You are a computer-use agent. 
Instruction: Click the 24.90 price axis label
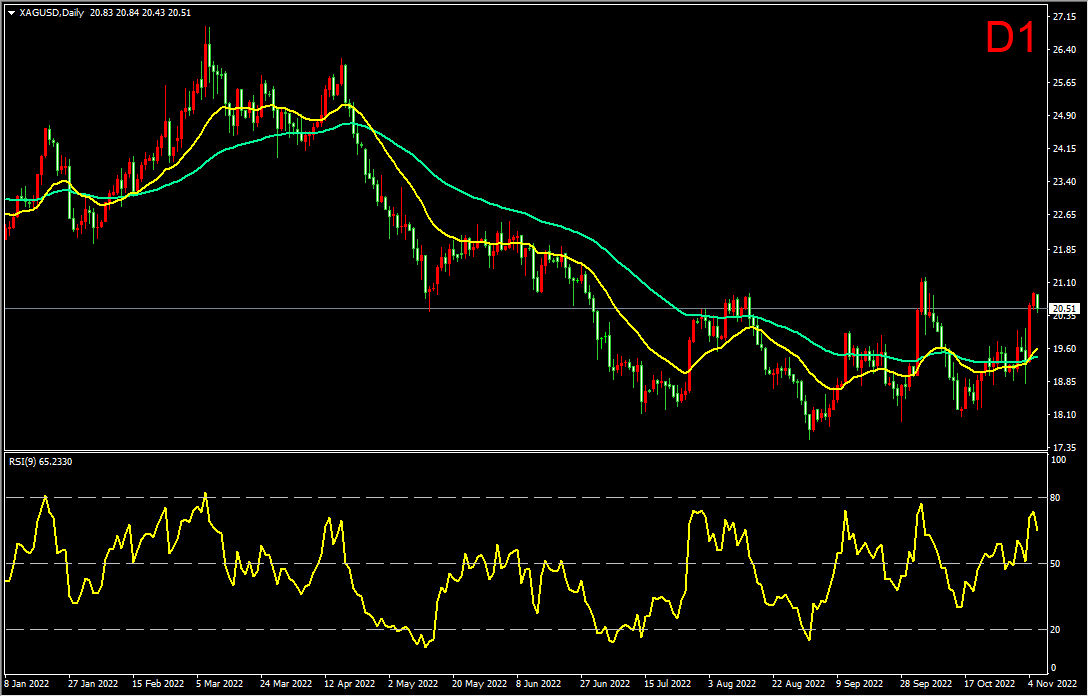click(1064, 115)
